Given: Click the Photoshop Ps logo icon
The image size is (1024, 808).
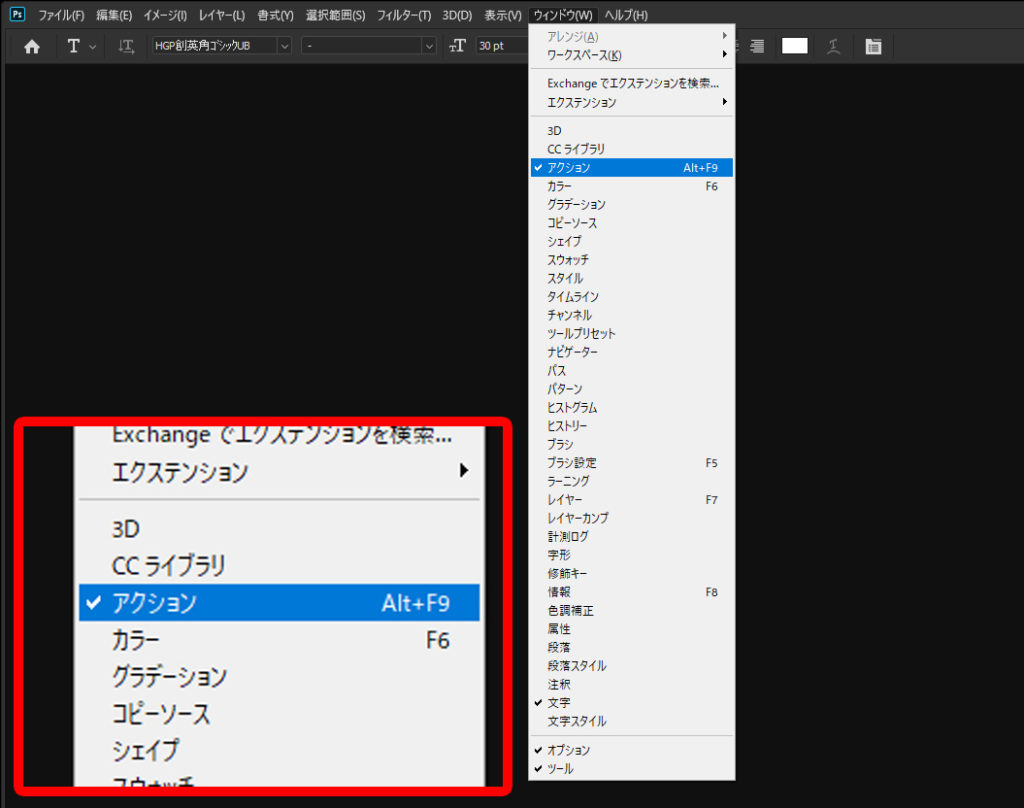Looking at the screenshot, I should [17, 15].
